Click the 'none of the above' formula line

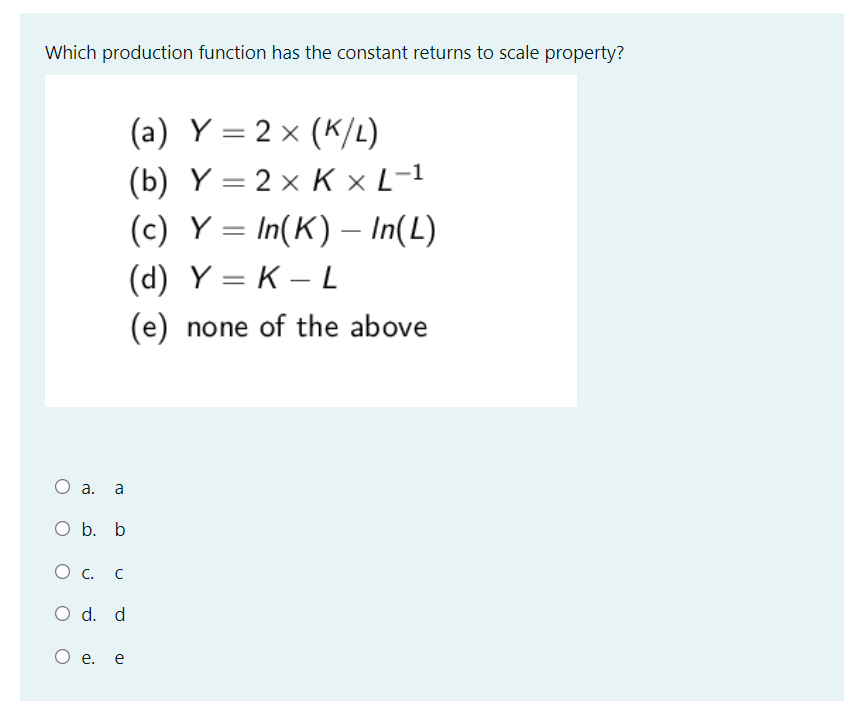(x=279, y=326)
